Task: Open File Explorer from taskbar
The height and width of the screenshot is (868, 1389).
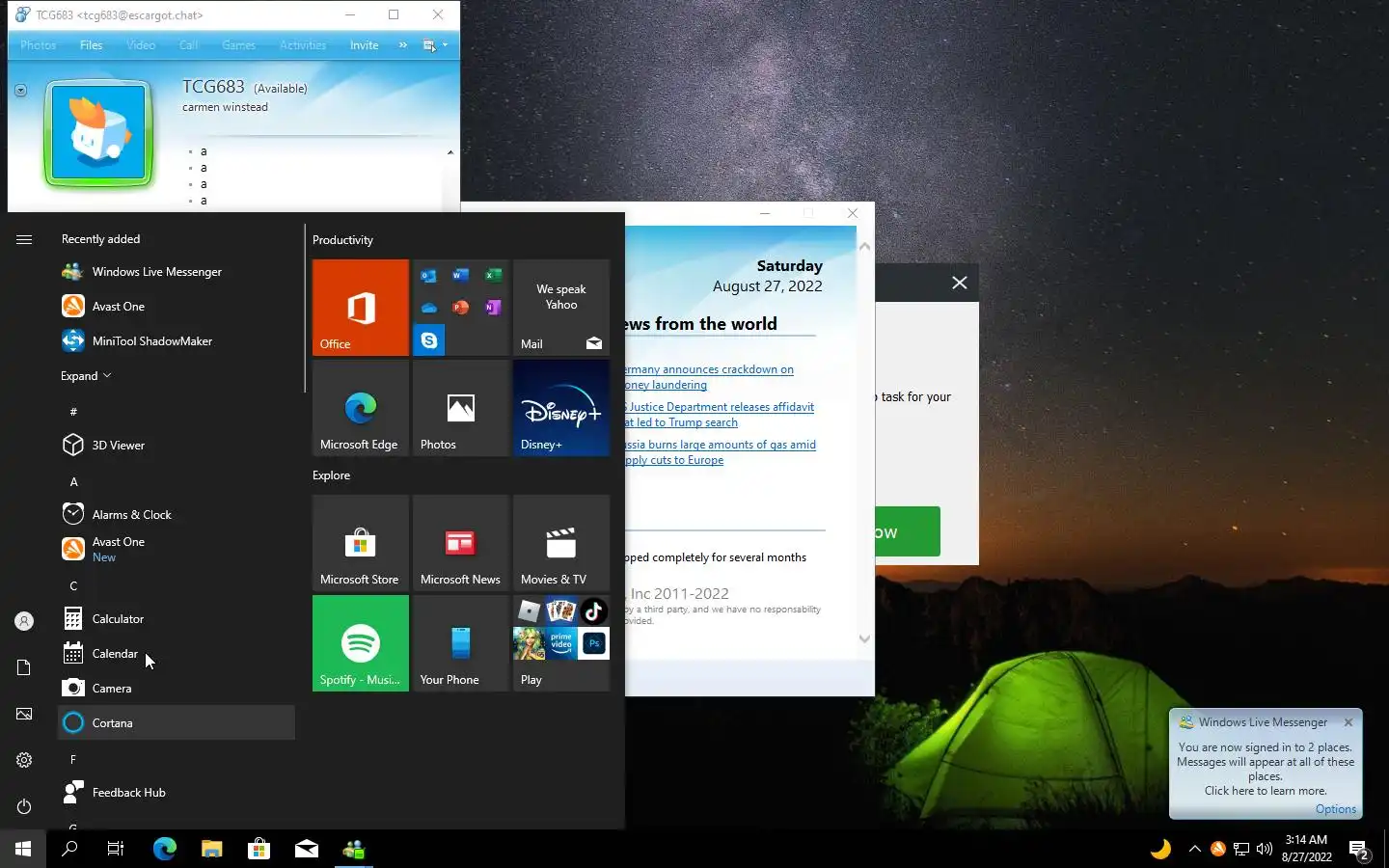Action: click(x=211, y=849)
